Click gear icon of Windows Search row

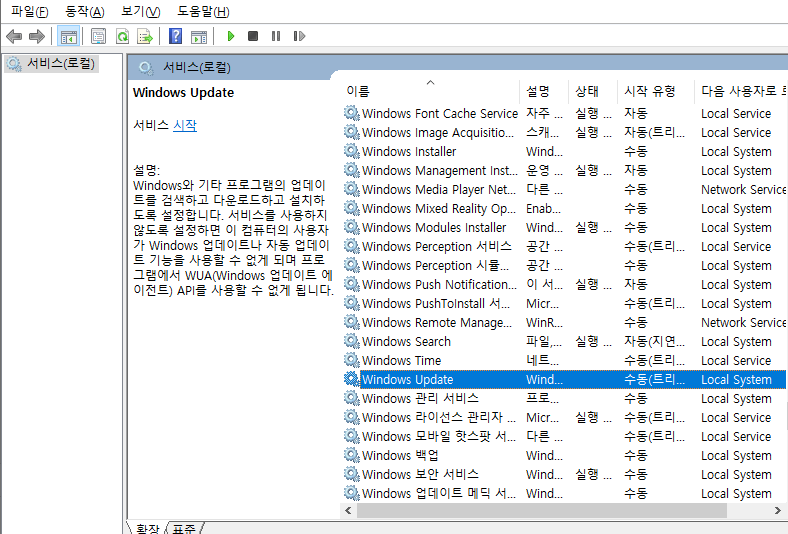(x=352, y=341)
